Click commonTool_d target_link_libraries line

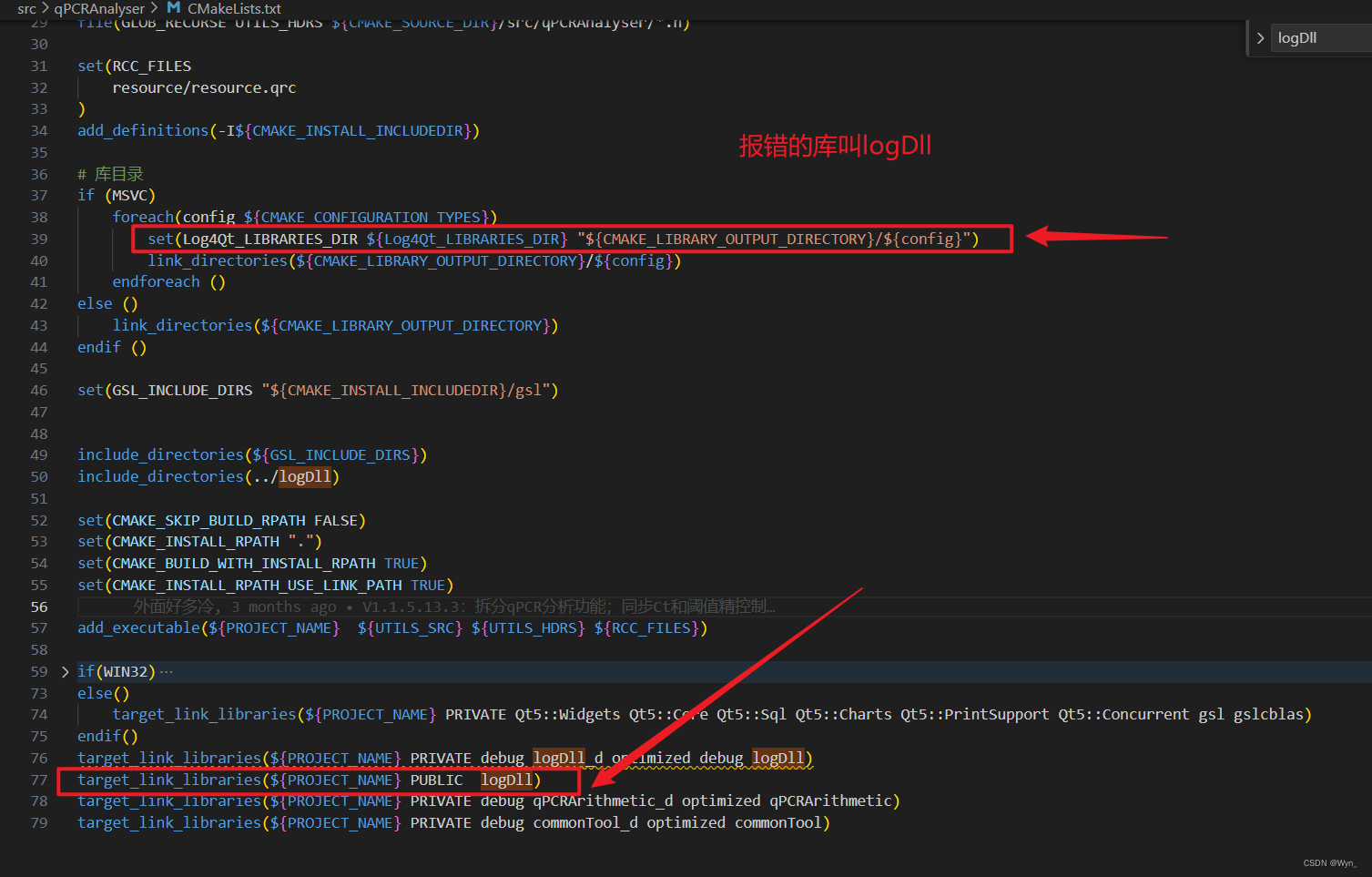pyautogui.click(x=454, y=822)
